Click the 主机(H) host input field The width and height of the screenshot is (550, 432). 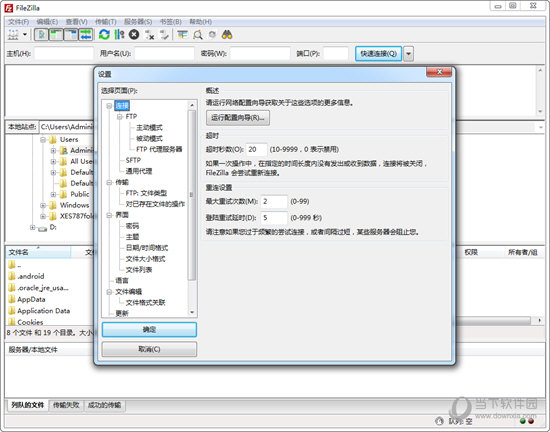[64, 54]
